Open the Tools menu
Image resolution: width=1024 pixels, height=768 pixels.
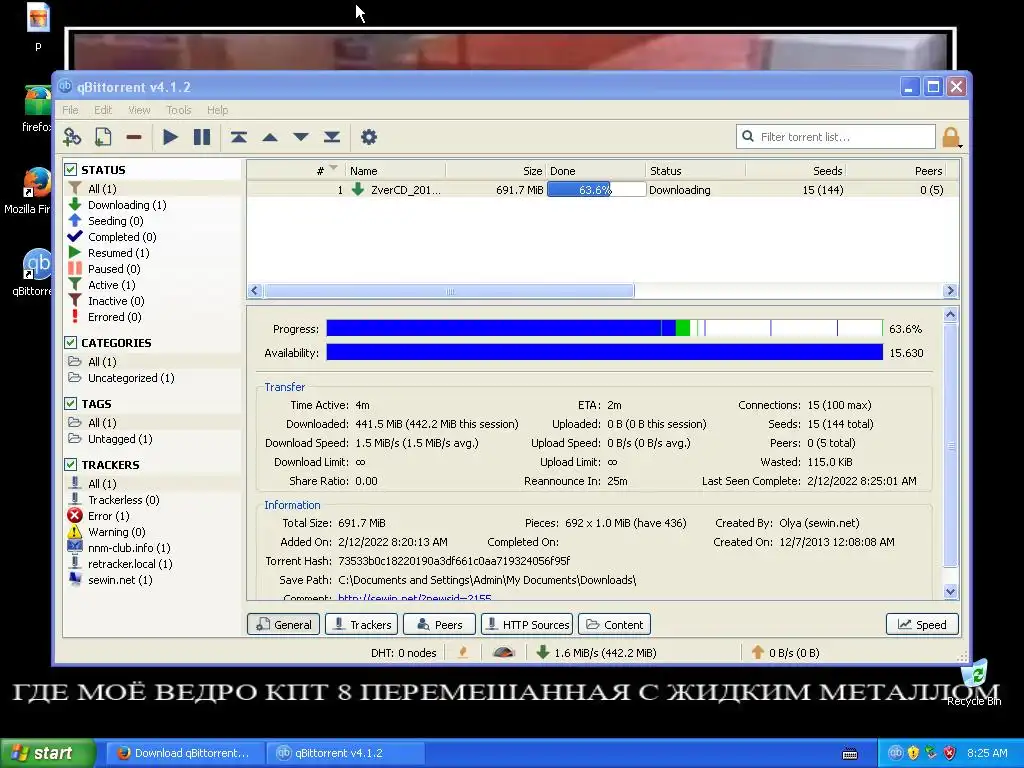pyautogui.click(x=178, y=110)
